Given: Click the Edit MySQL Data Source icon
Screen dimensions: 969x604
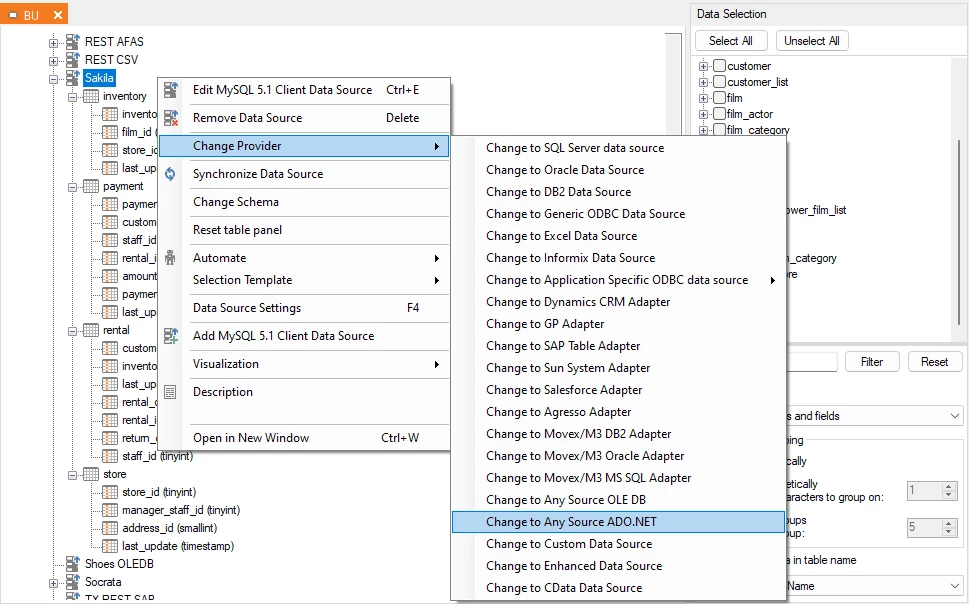Looking at the screenshot, I should tap(170, 90).
